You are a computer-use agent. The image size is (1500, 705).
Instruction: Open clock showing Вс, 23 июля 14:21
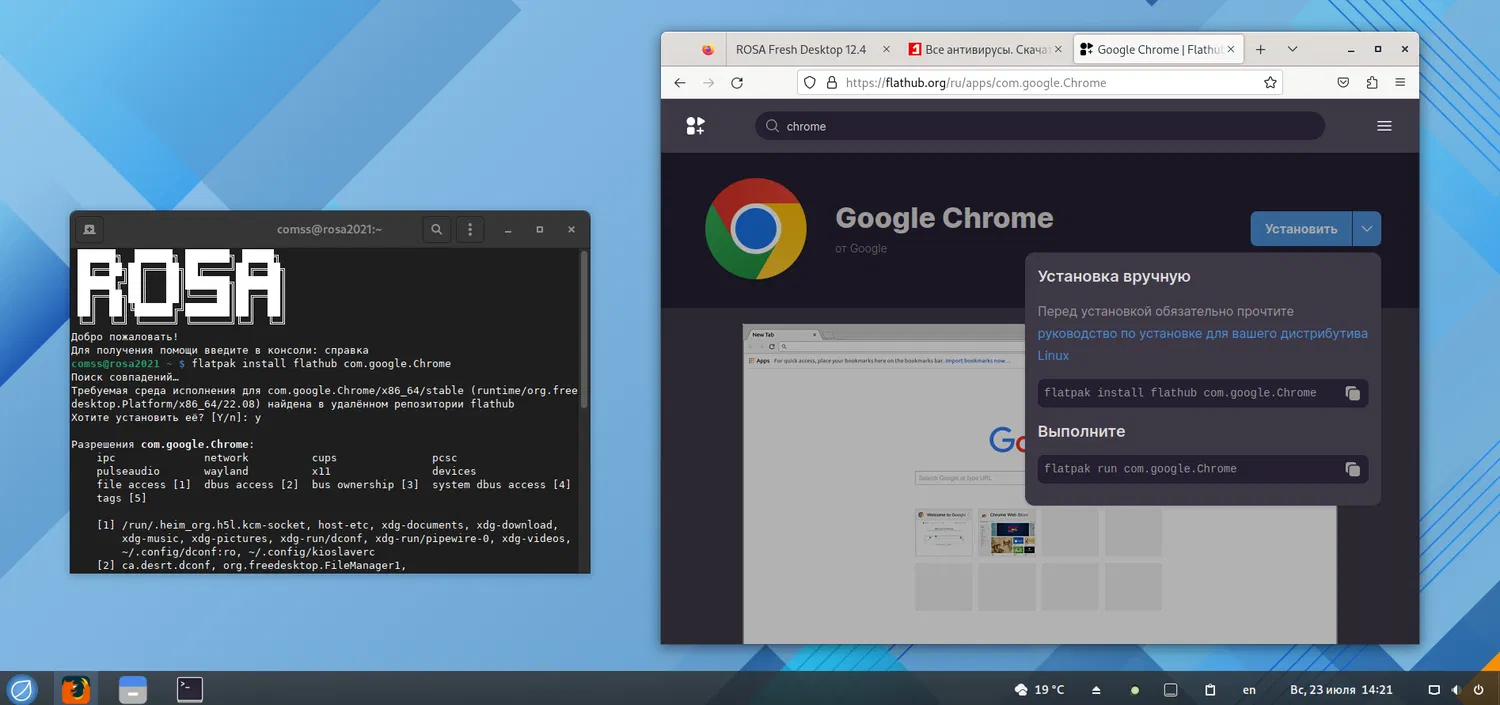click(1341, 690)
